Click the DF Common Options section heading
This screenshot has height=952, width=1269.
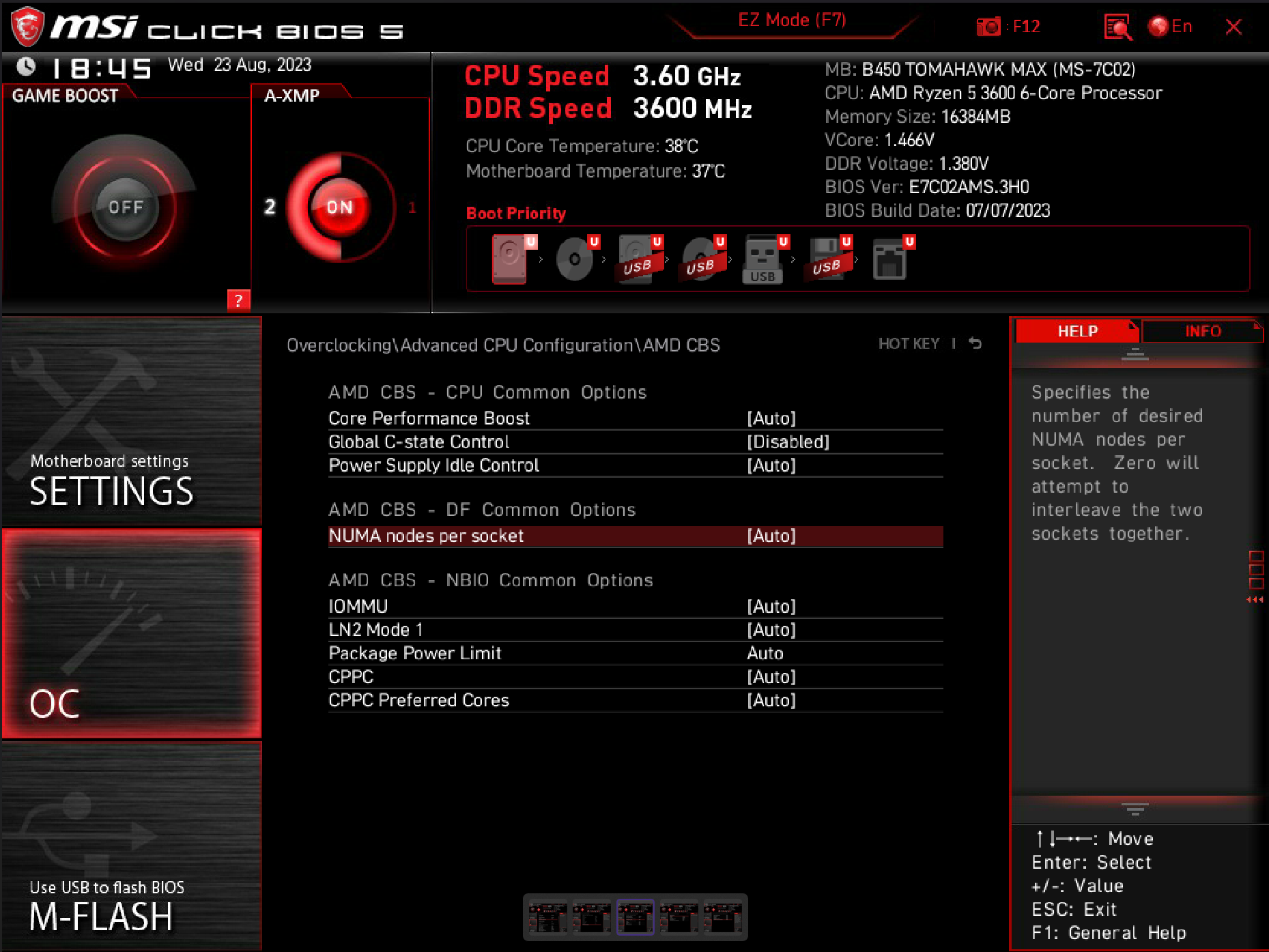click(482, 510)
